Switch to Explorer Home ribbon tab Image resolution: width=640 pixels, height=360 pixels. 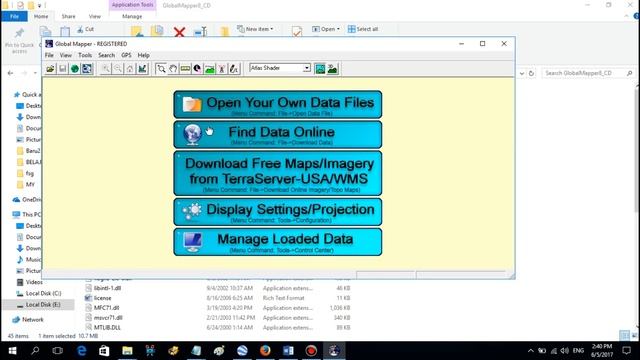pos(41,16)
